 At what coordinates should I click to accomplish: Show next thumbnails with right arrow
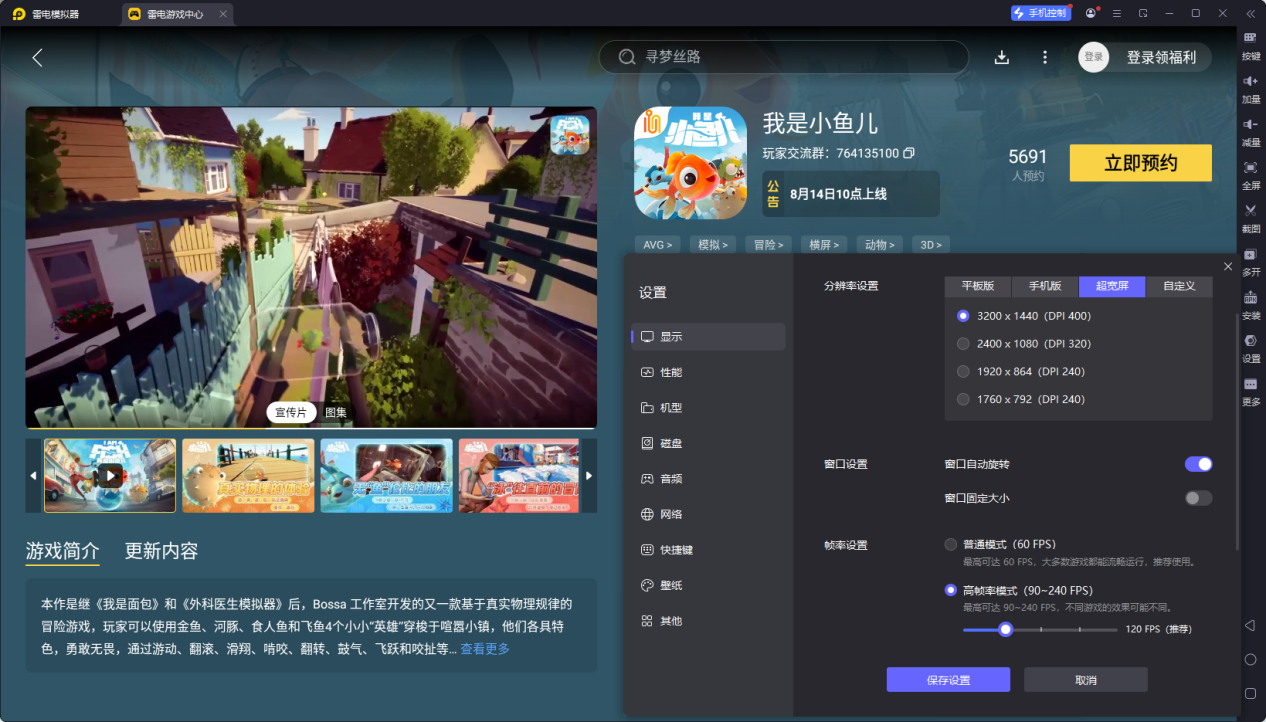(589, 476)
